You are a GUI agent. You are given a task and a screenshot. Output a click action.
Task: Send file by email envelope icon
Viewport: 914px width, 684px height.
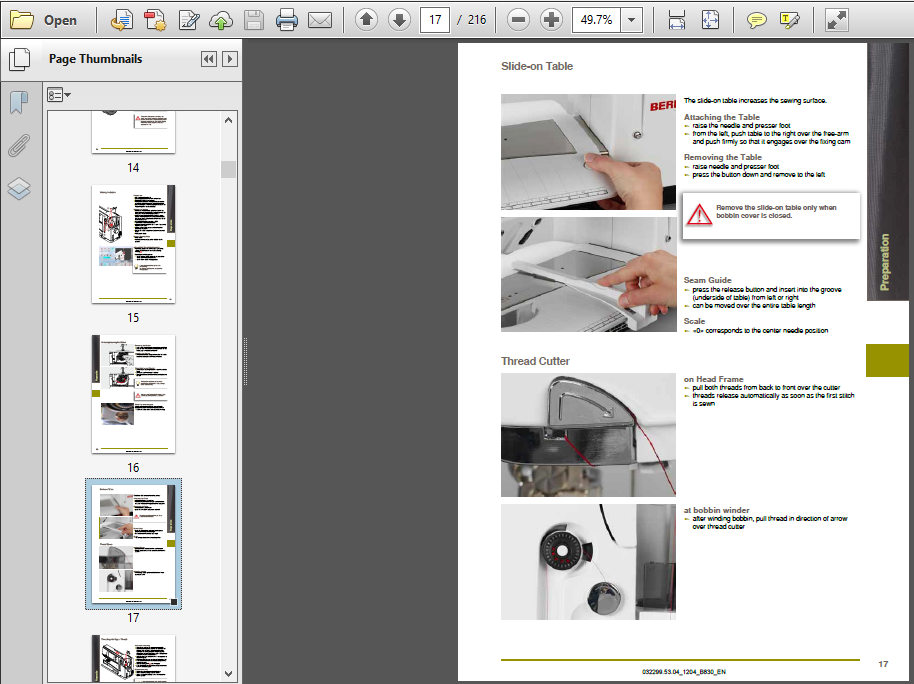320,20
